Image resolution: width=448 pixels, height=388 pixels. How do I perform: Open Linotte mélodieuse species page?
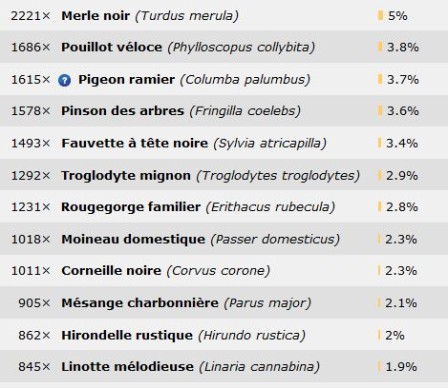[127, 367]
